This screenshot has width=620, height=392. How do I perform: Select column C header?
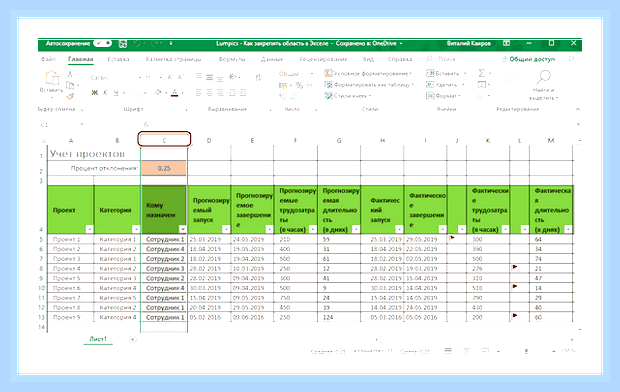point(164,140)
